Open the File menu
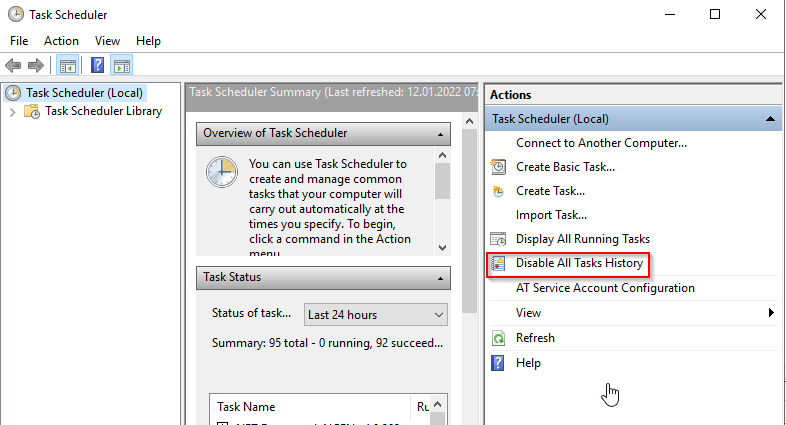786x425 pixels. 20,41
